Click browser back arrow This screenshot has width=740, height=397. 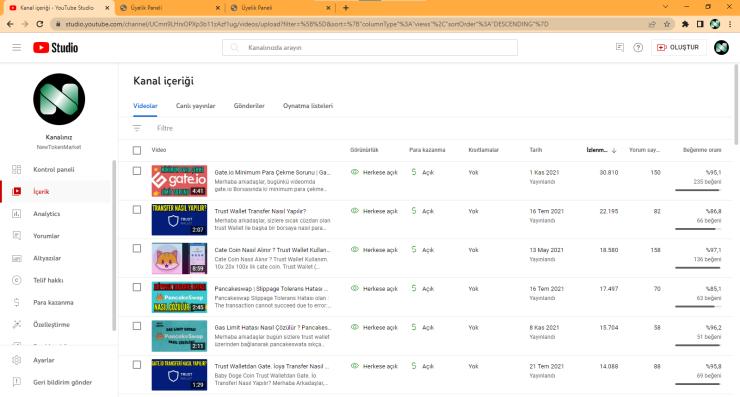10,24
